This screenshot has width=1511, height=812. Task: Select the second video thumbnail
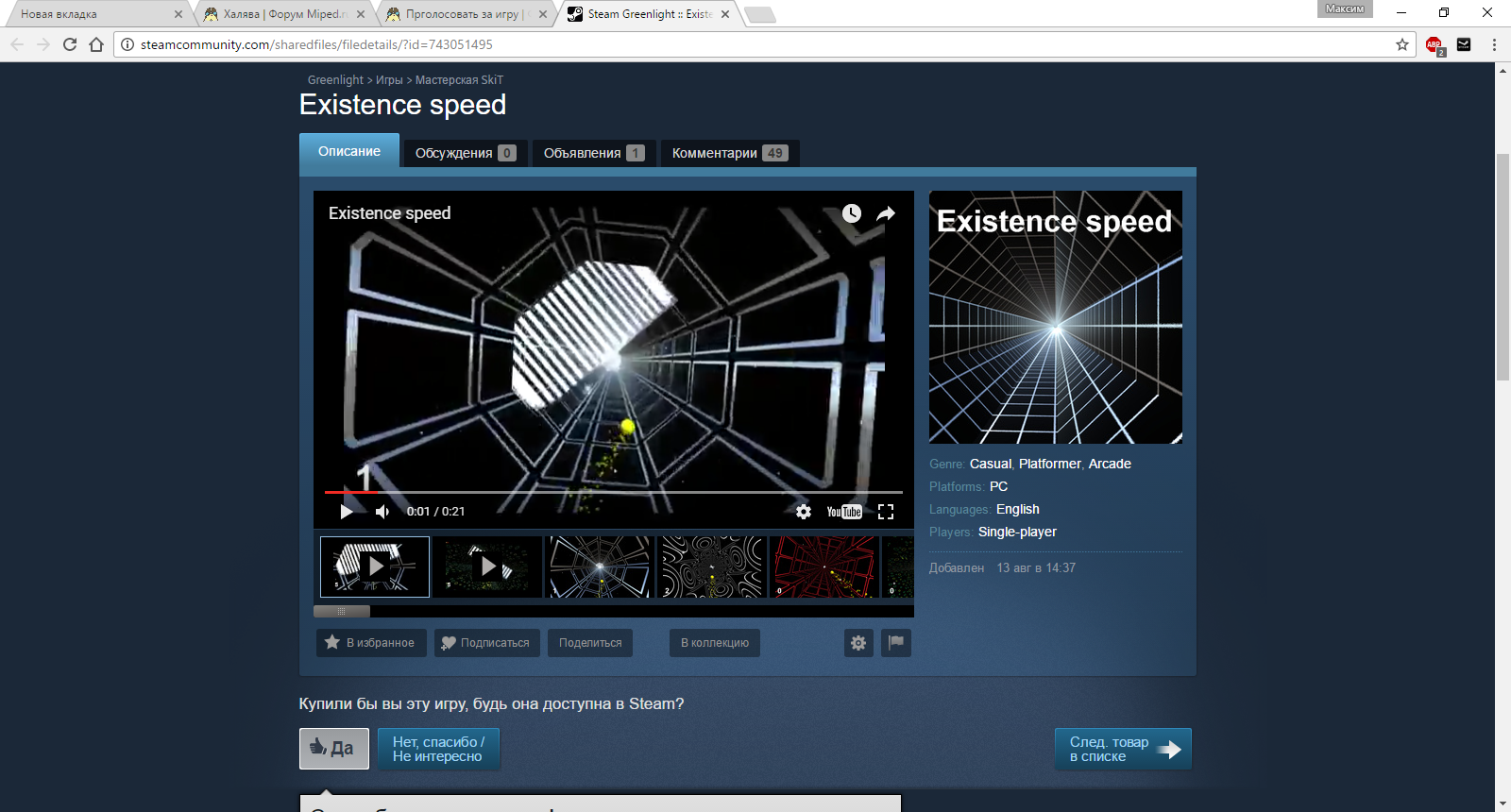pyautogui.click(x=488, y=567)
